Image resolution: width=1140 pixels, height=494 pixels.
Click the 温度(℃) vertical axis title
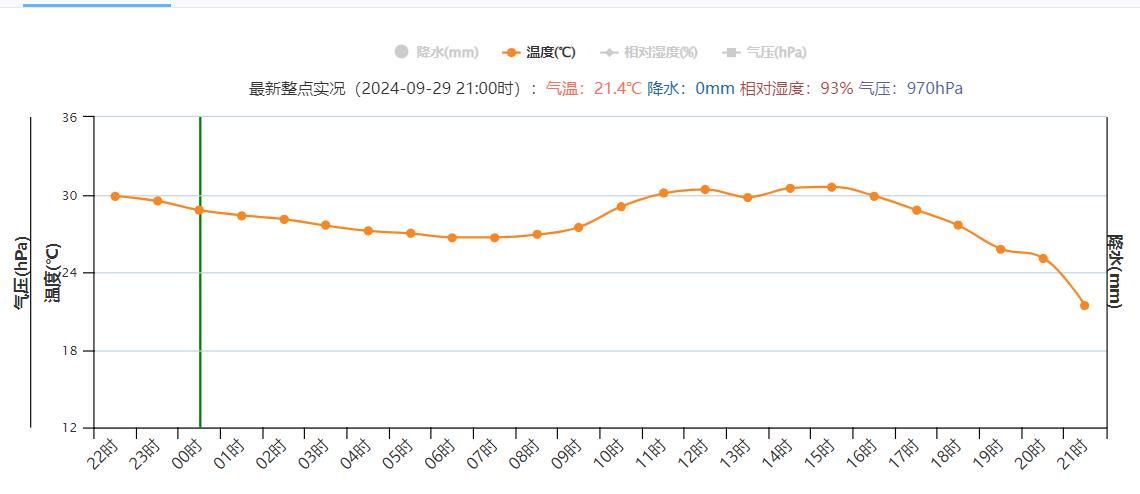point(53,273)
